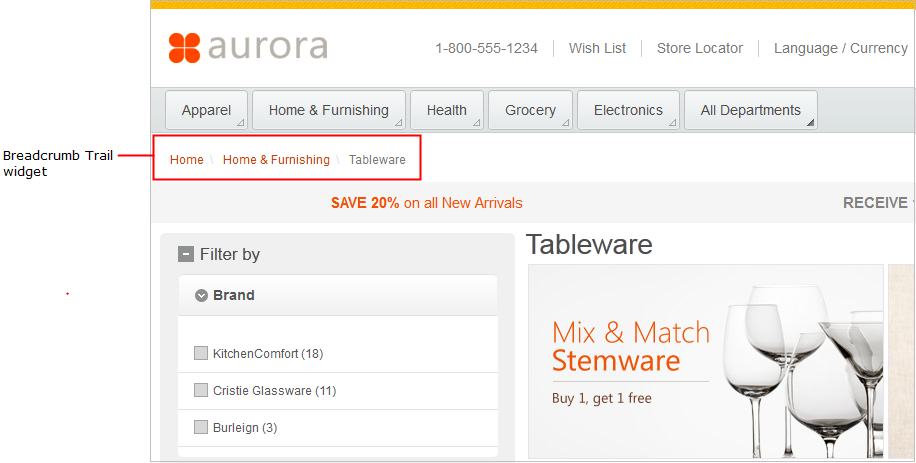Open the Home & Furnishing menu
Viewport: 916px width, 463px height.
click(x=329, y=110)
